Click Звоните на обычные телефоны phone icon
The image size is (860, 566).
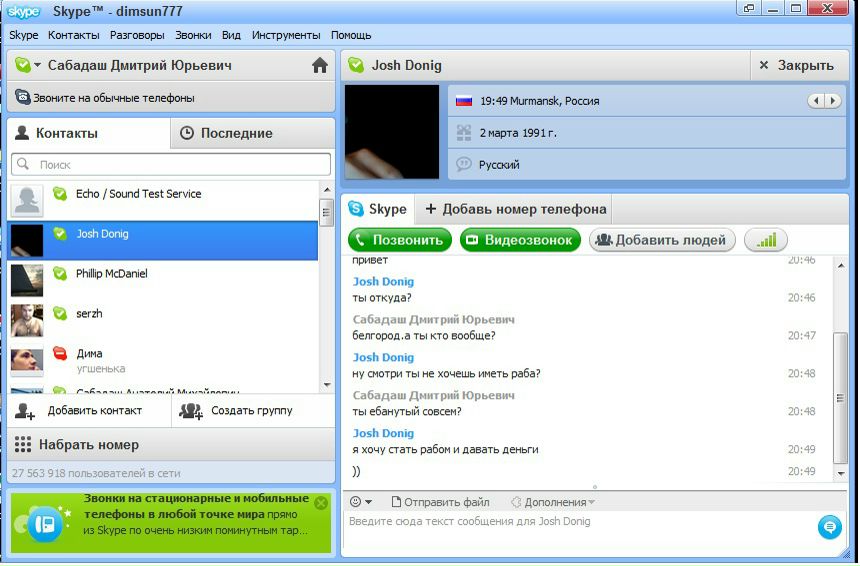pos(22,98)
